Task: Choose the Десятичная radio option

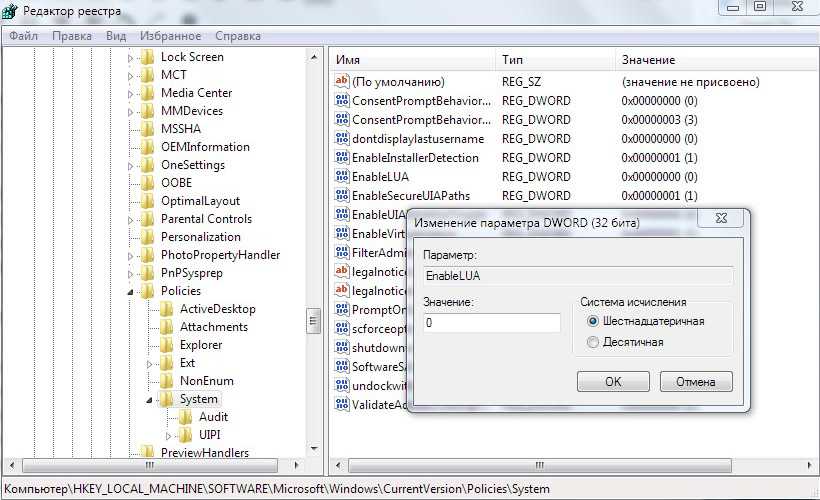Action: 593,342
